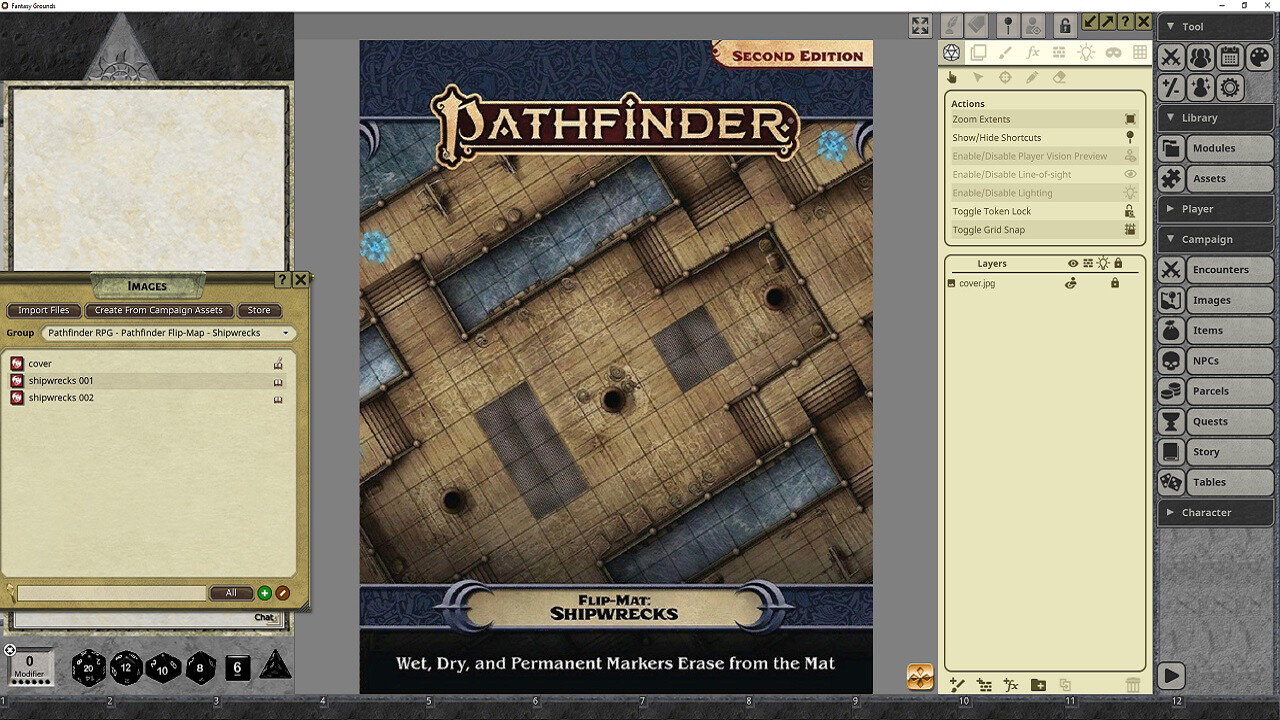The width and height of the screenshot is (1280, 720).
Task: Toggle the lock on the cover.jpg layer
Action: [1115, 283]
